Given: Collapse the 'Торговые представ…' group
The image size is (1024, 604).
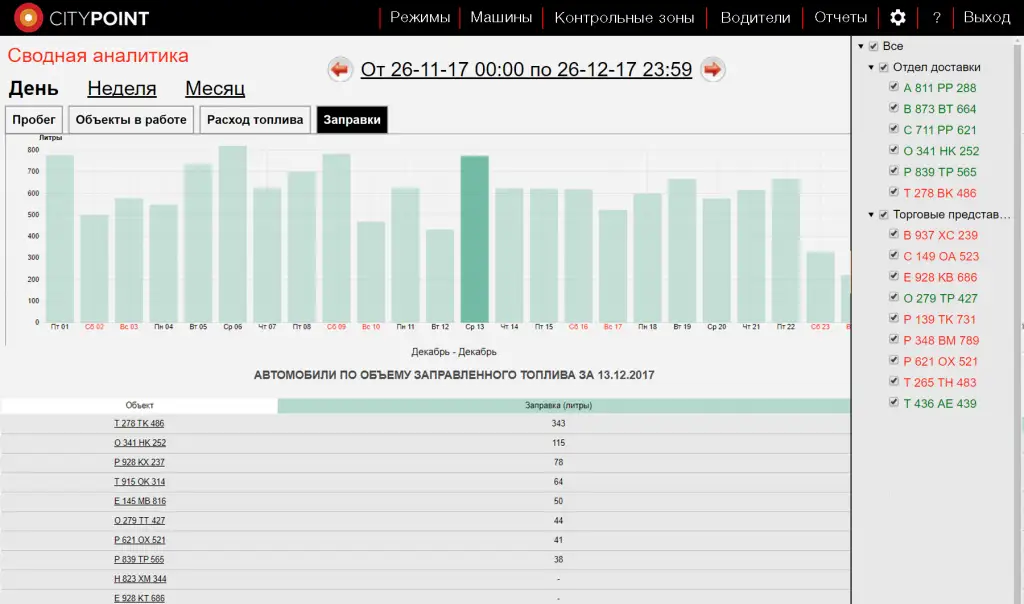Looking at the screenshot, I should [x=871, y=215].
